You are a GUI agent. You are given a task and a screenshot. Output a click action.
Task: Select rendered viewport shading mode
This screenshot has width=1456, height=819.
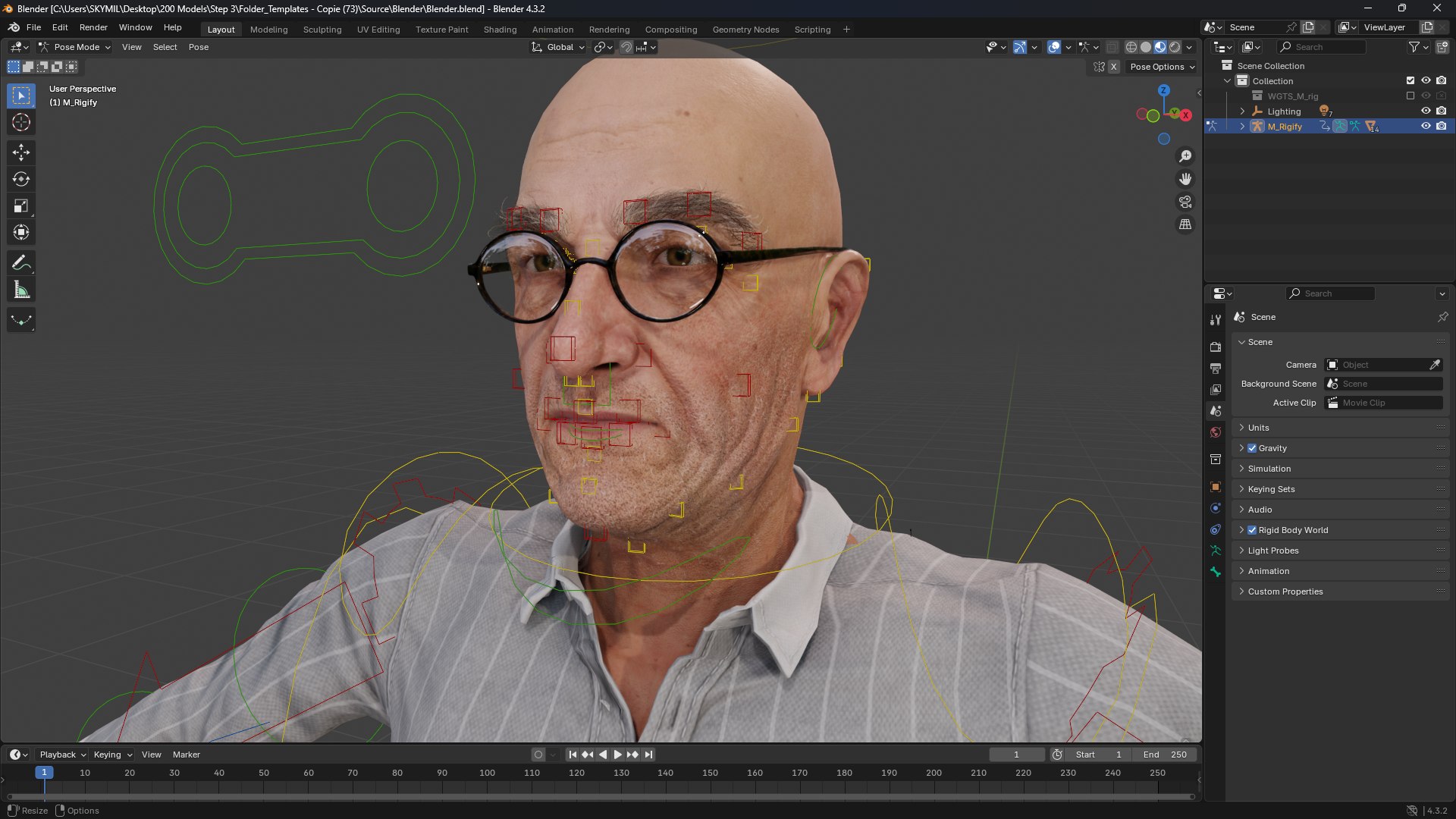[x=1175, y=47]
